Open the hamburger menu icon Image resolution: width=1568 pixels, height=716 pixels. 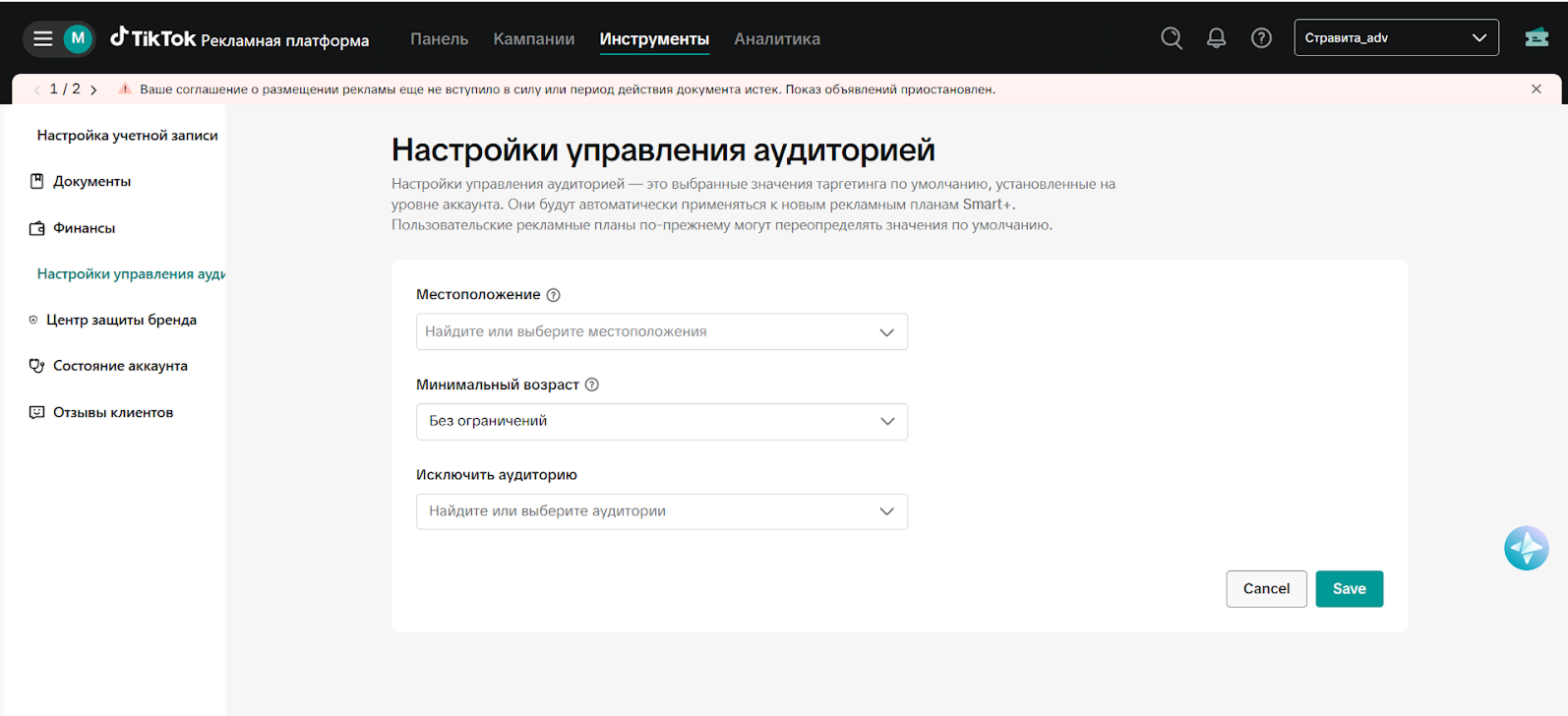coord(42,38)
